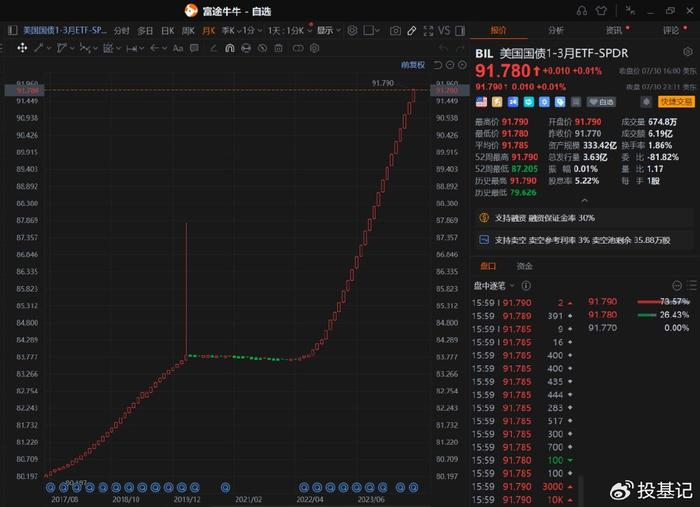Image resolution: width=700 pixels, height=507 pixels.
Task: Toggle 前复权 price adjustment
Action: pos(412,65)
